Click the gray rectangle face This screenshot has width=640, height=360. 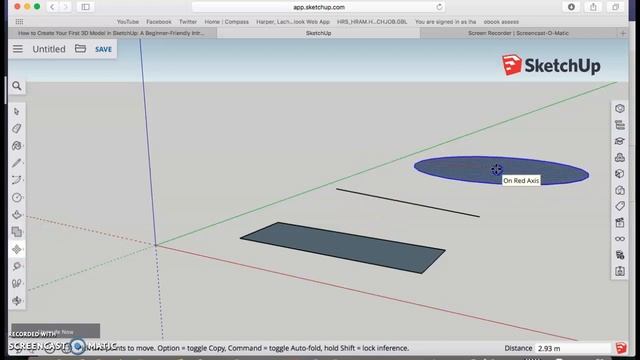(x=343, y=247)
